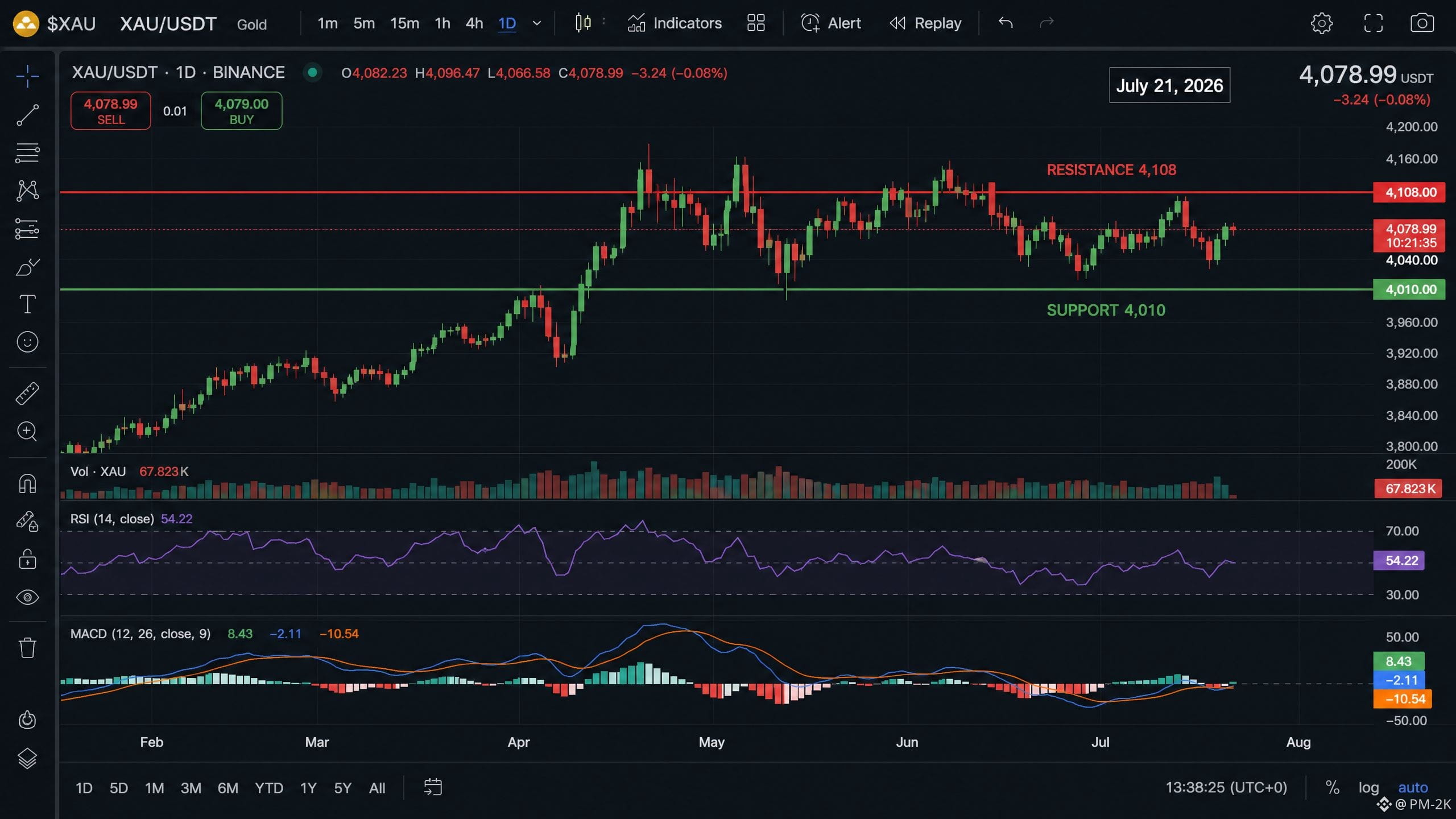Select the text annotation tool

pyautogui.click(x=27, y=304)
